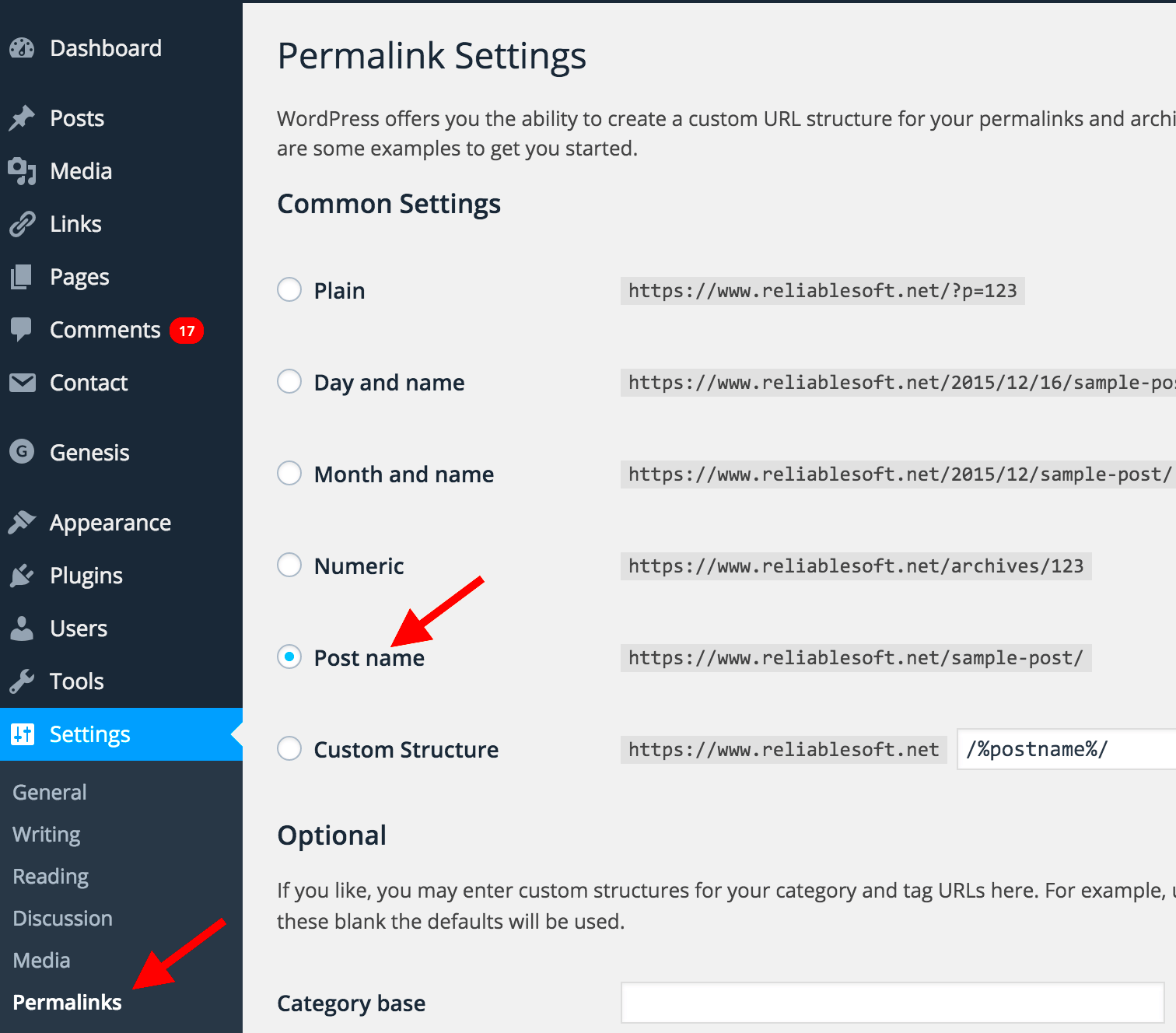Screen dimensions: 1176x1033
Task: Click the Posts pushpin icon
Action: coord(22,118)
